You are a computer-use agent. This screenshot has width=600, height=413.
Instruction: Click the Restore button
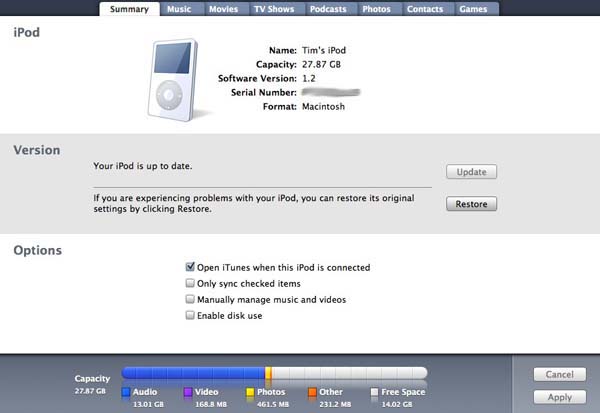coord(471,204)
